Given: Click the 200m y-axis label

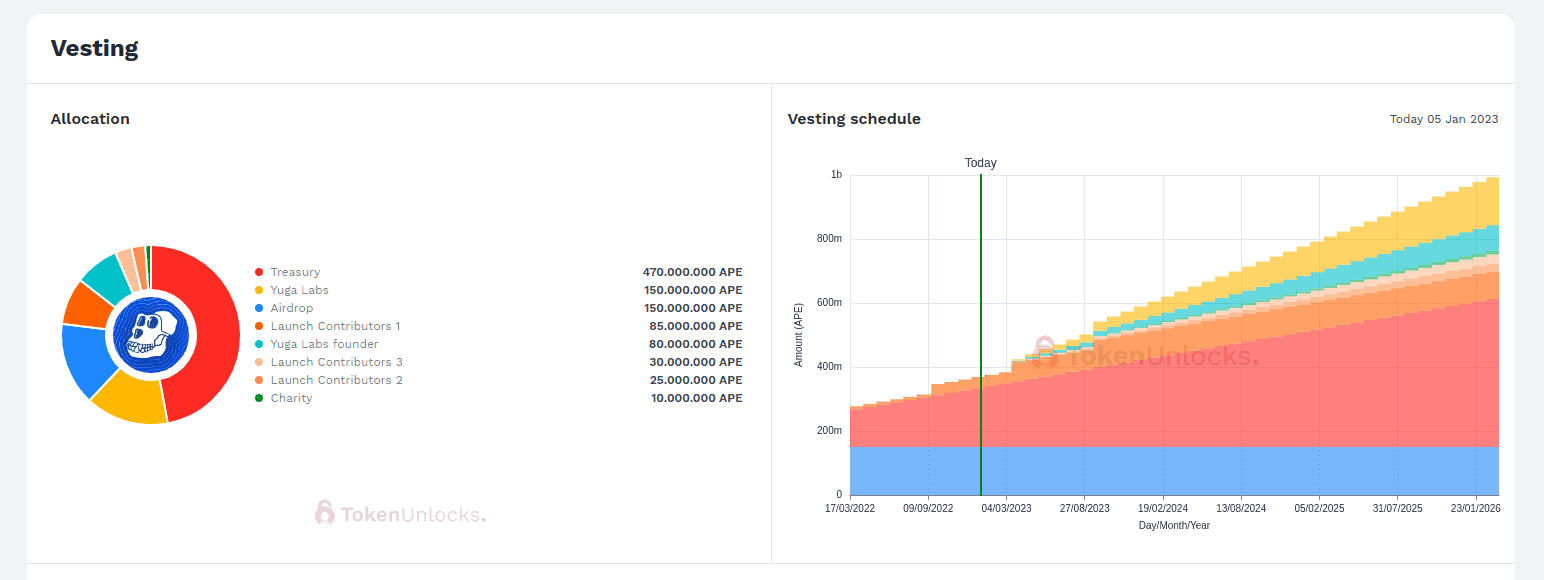Looking at the screenshot, I should [x=830, y=431].
